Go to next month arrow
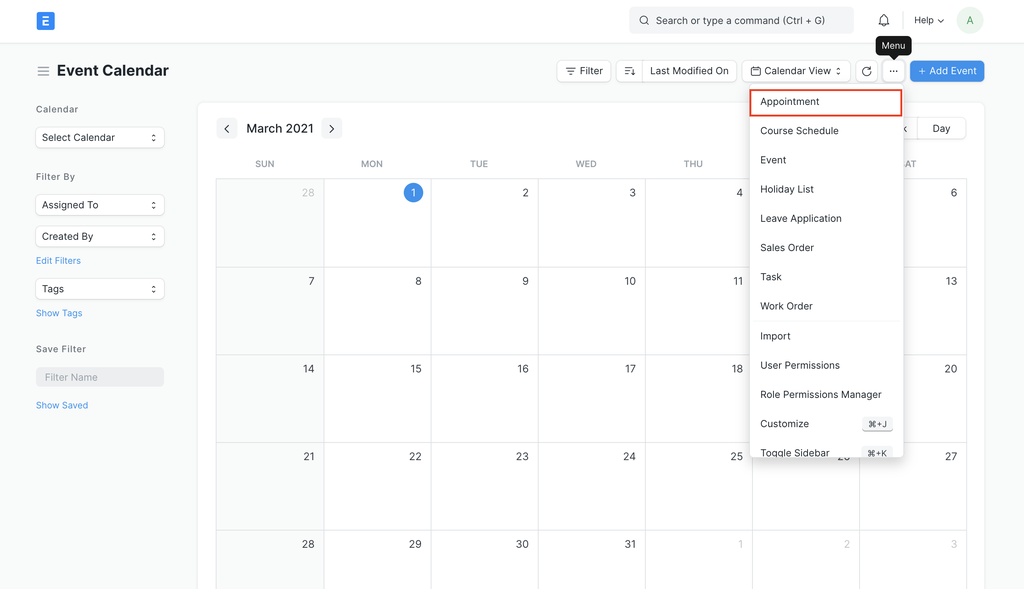Image resolution: width=1024 pixels, height=589 pixels. [x=332, y=129]
